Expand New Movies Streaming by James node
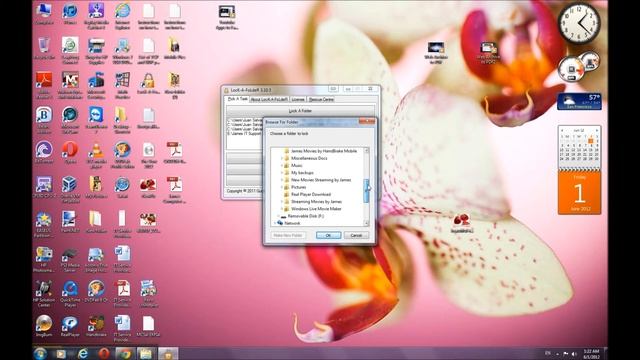Screen dimensions: 640x360 (x=281, y=180)
